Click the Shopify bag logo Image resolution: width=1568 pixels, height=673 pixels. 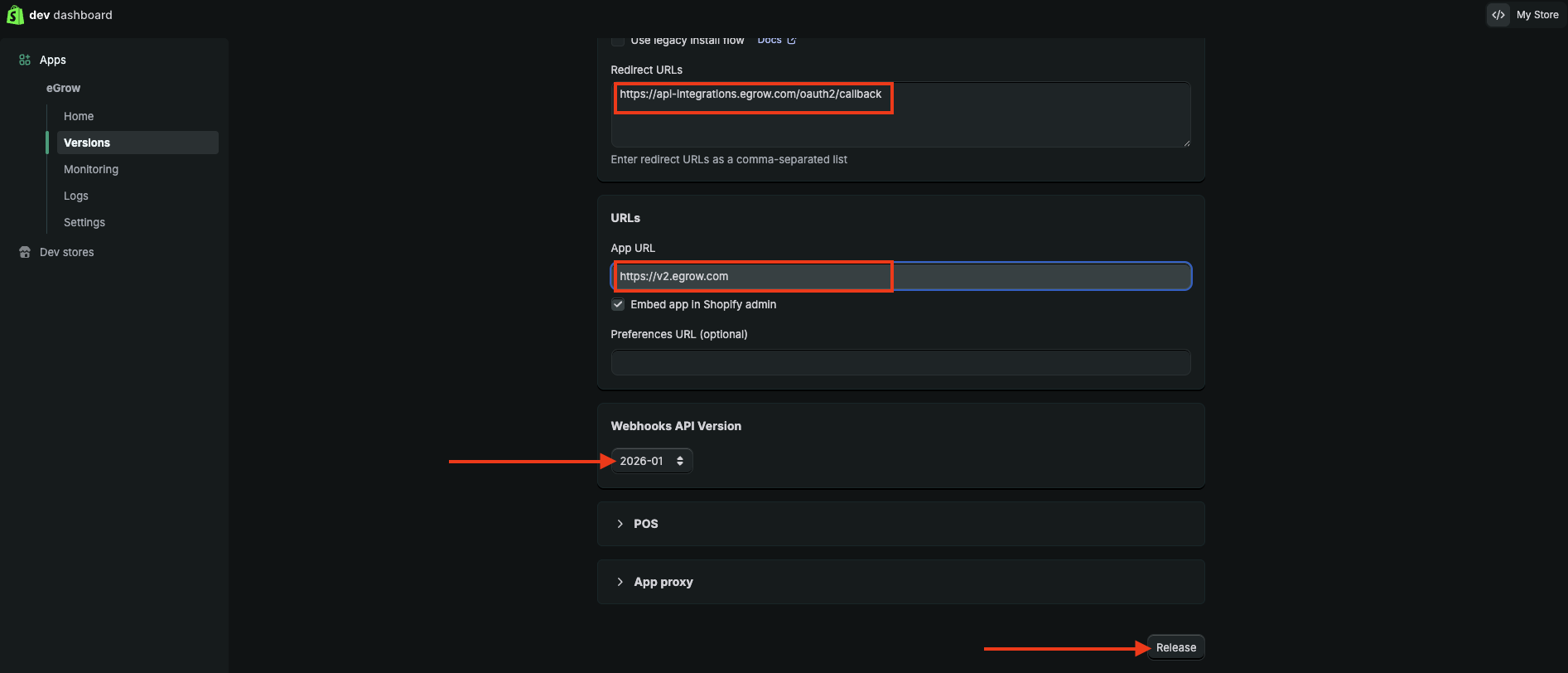pyautogui.click(x=15, y=15)
